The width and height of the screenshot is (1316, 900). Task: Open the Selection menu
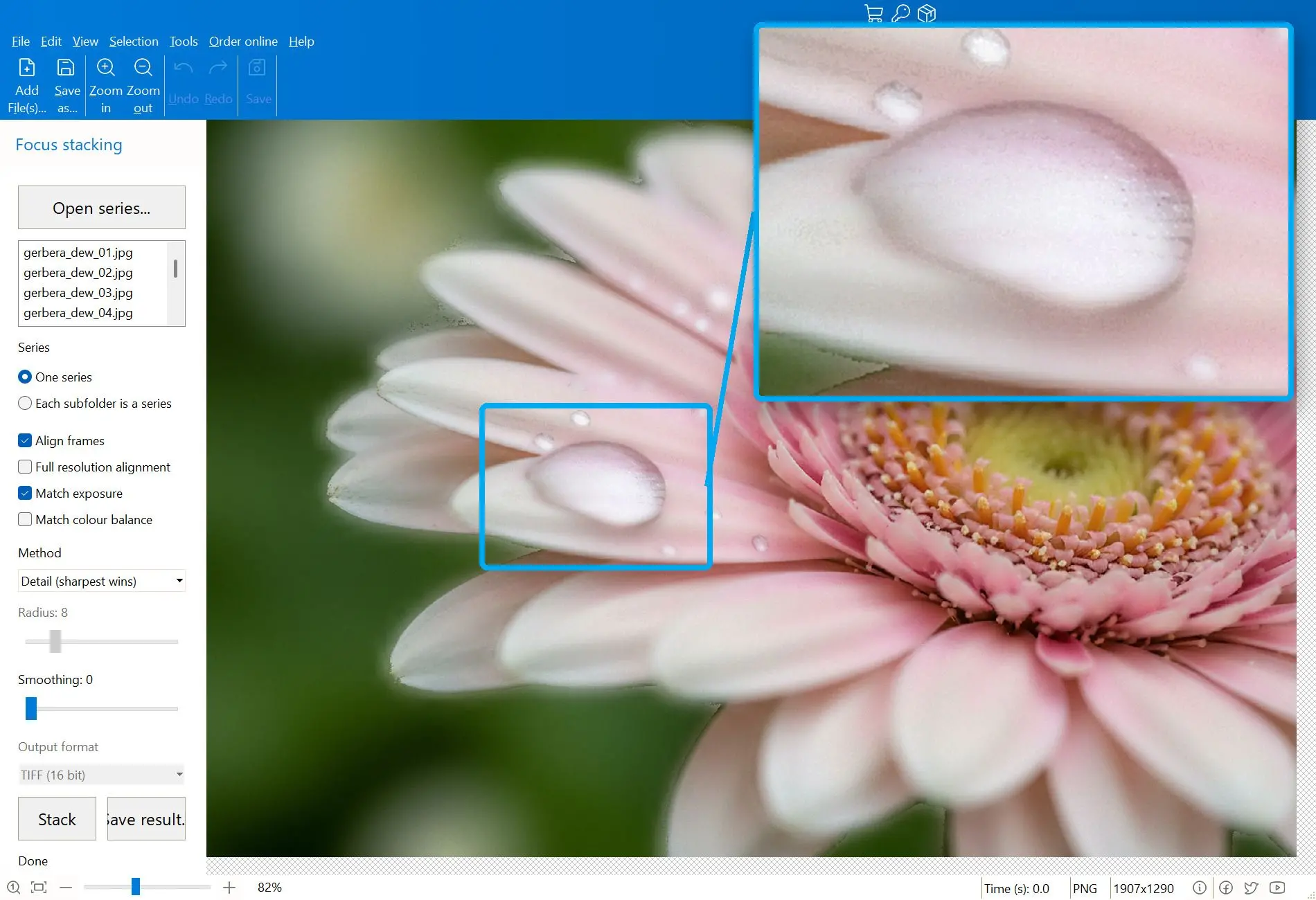coord(134,41)
